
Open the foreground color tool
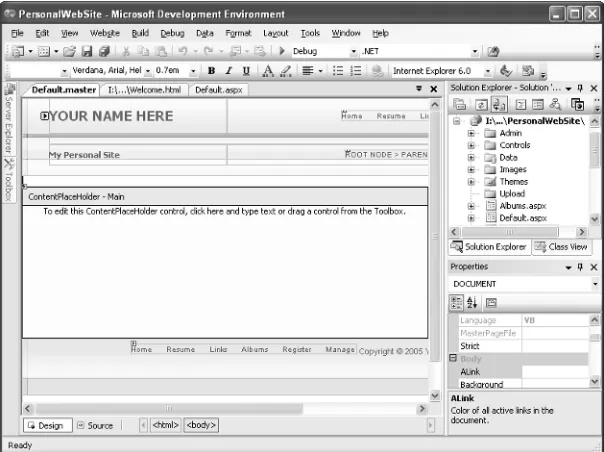pyautogui.click(x=268, y=71)
